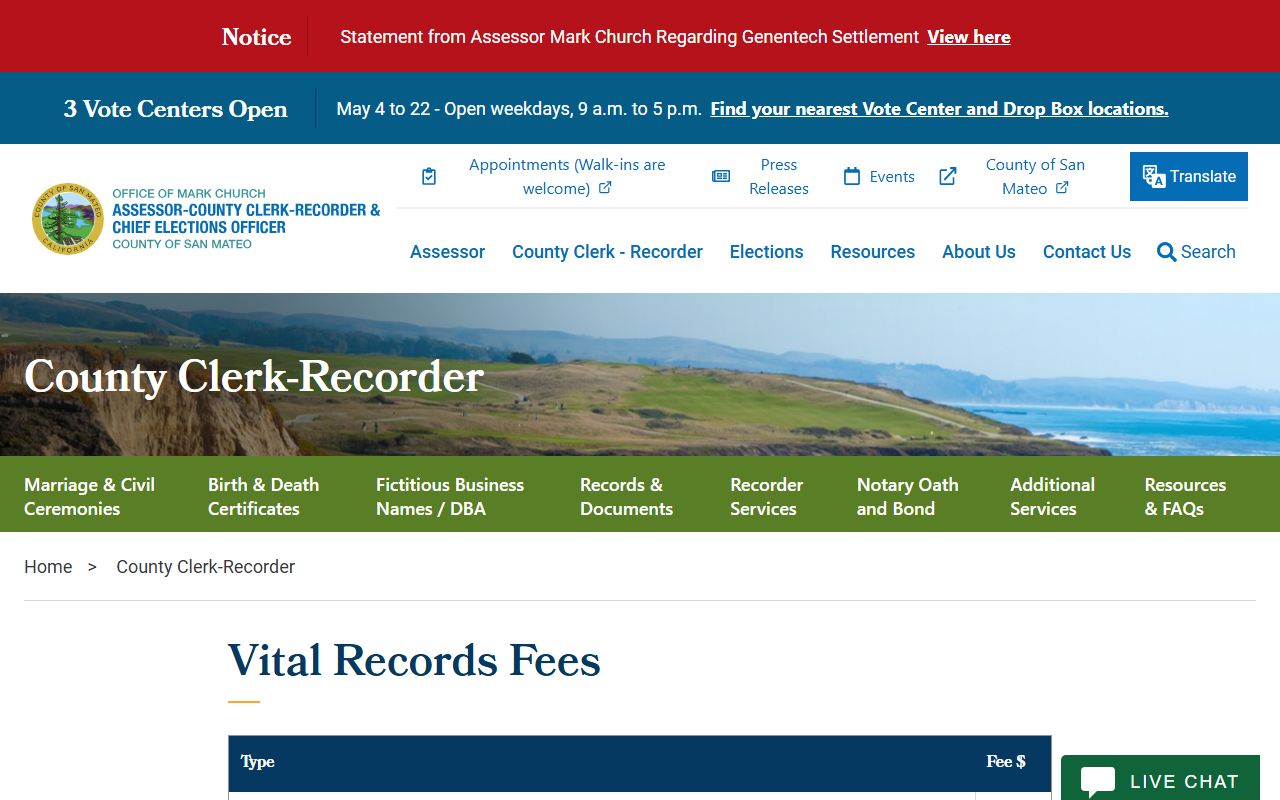1280x800 pixels.
Task: Click the clipboard icon beside Appointments
Action: point(429,177)
